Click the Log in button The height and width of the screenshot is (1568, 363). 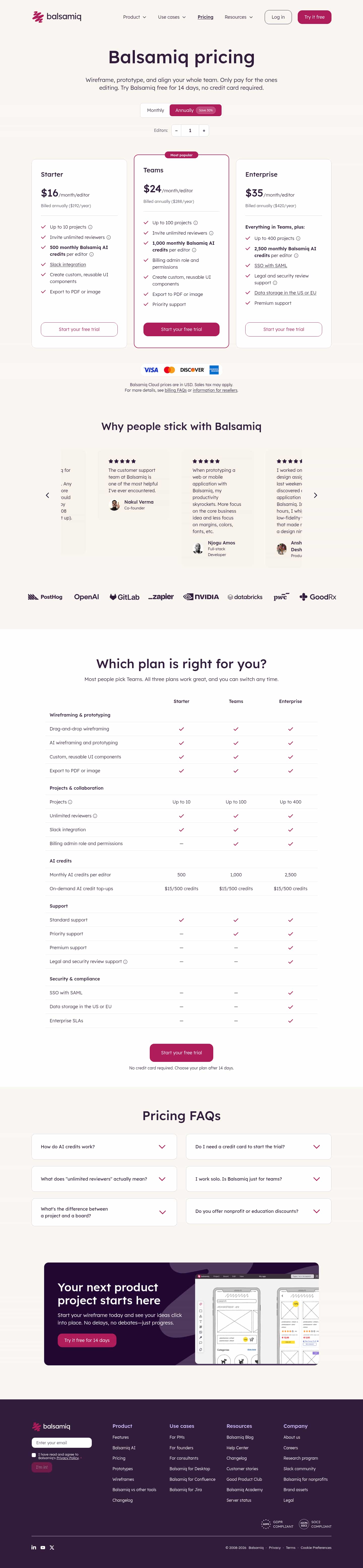click(x=278, y=17)
